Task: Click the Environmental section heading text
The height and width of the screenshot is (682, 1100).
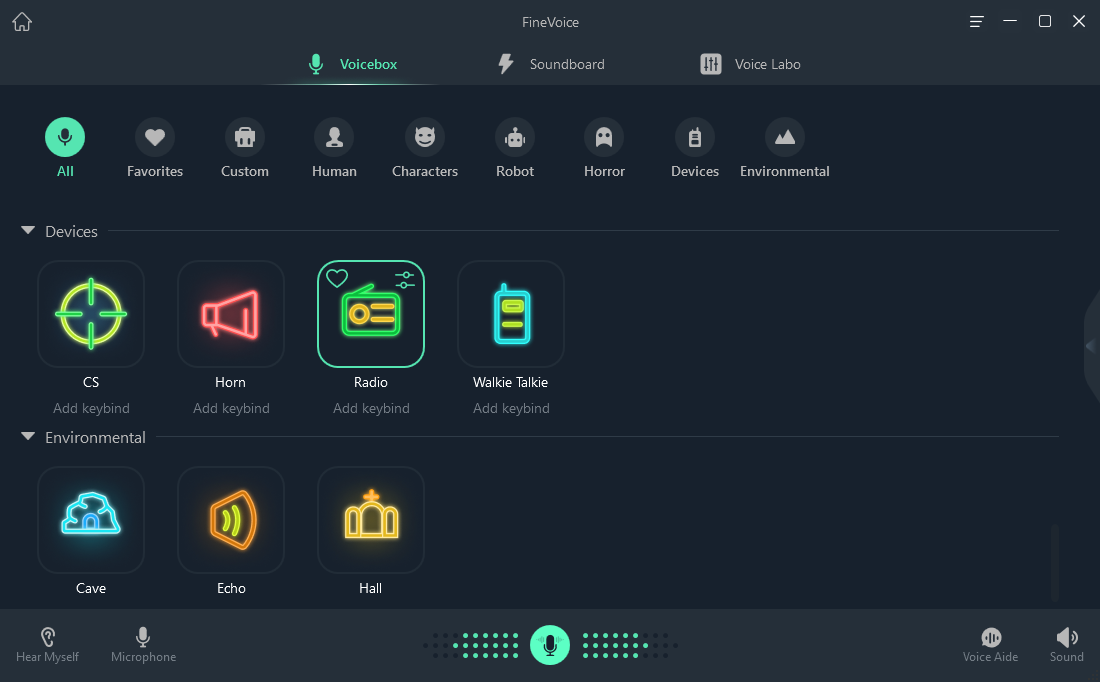Action: tap(95, 438)
